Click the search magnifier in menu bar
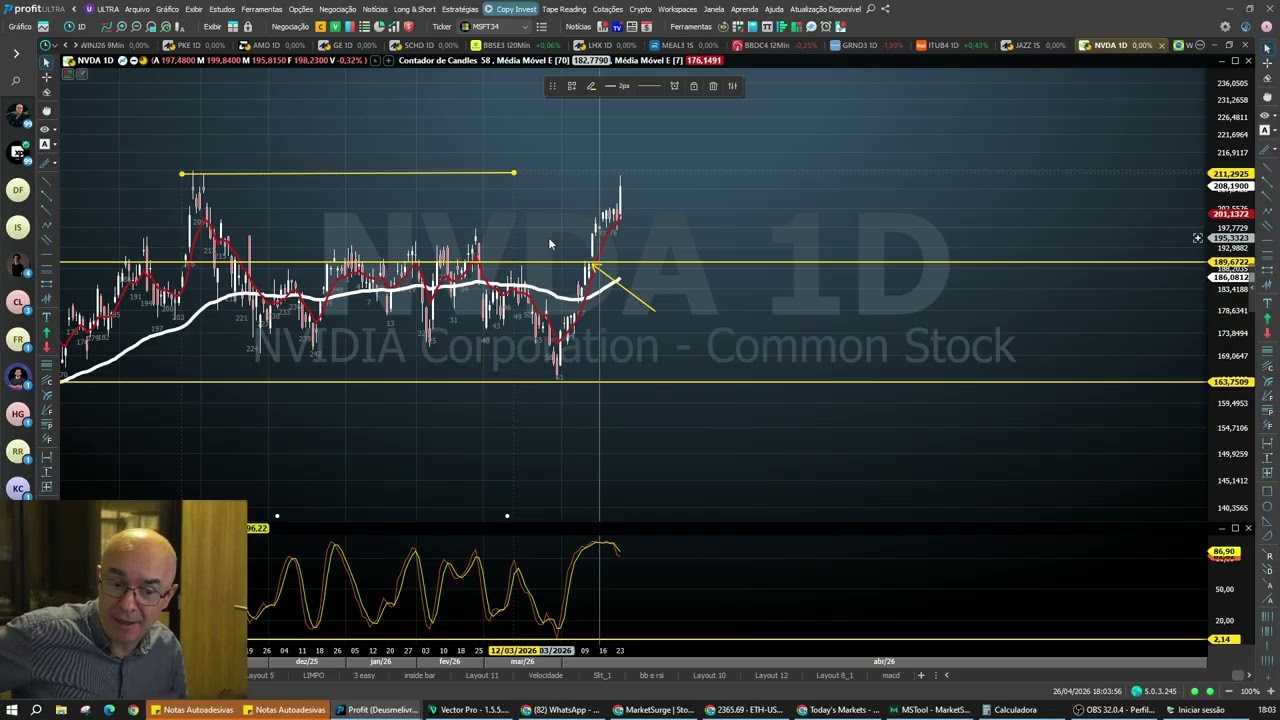 tap(871, 9)
